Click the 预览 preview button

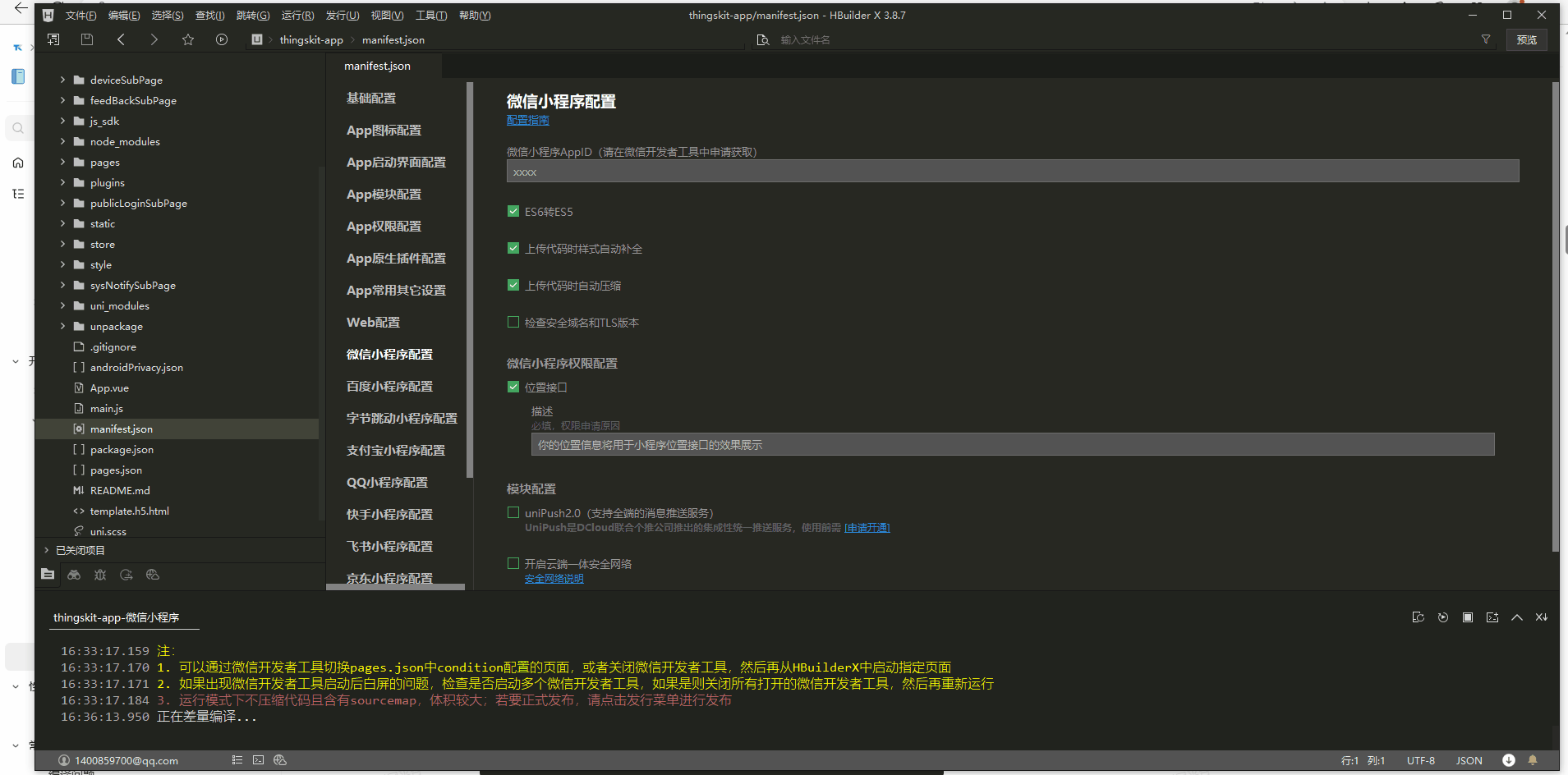1527,39
